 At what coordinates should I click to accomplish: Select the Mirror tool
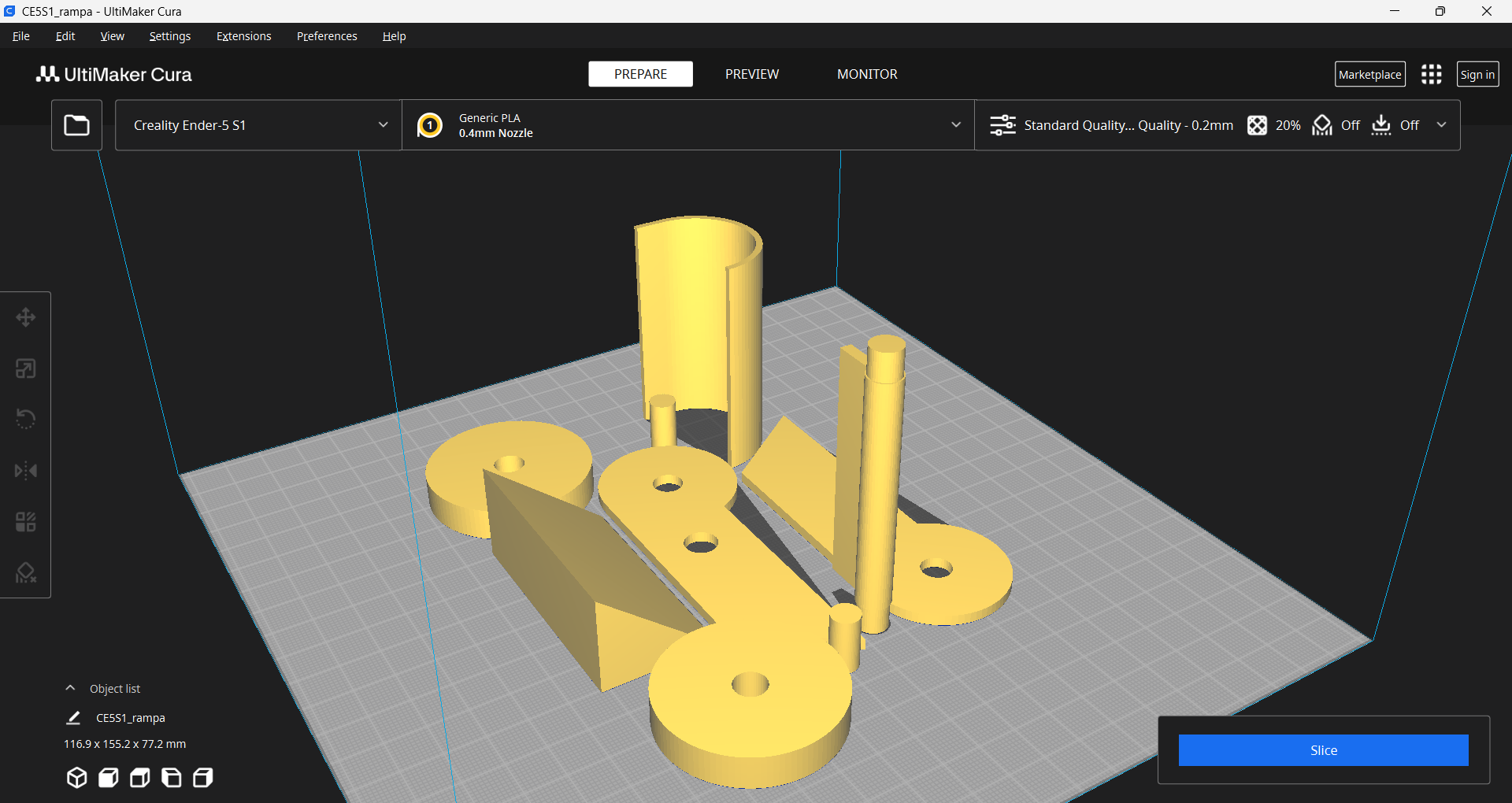point(26,470)
